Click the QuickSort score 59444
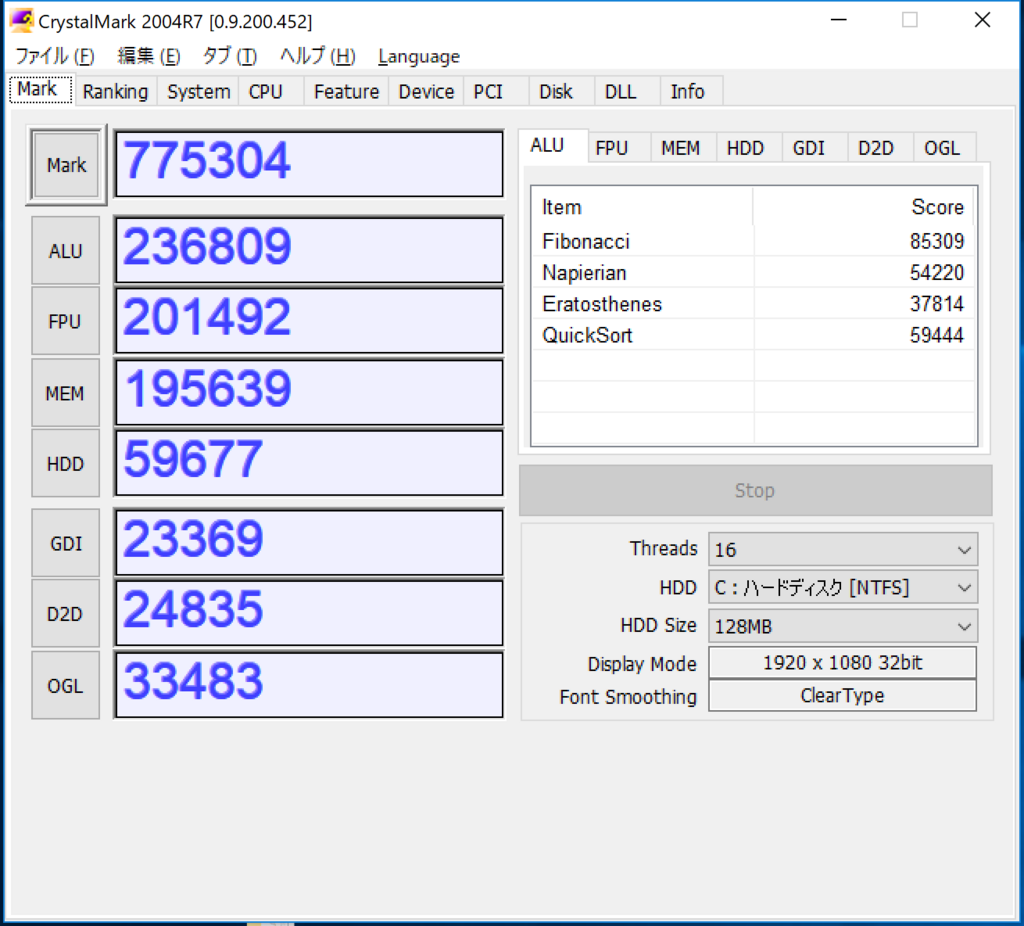This screenshot has width=1024, height=926. pyautogui.click(x=936, y=335)
